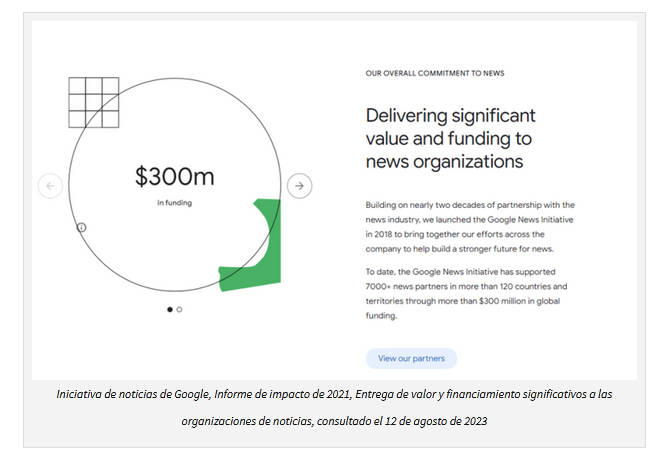Click 'OUR OVERALL COMMITMENT TO NEWS' section label

coord(434,73)
